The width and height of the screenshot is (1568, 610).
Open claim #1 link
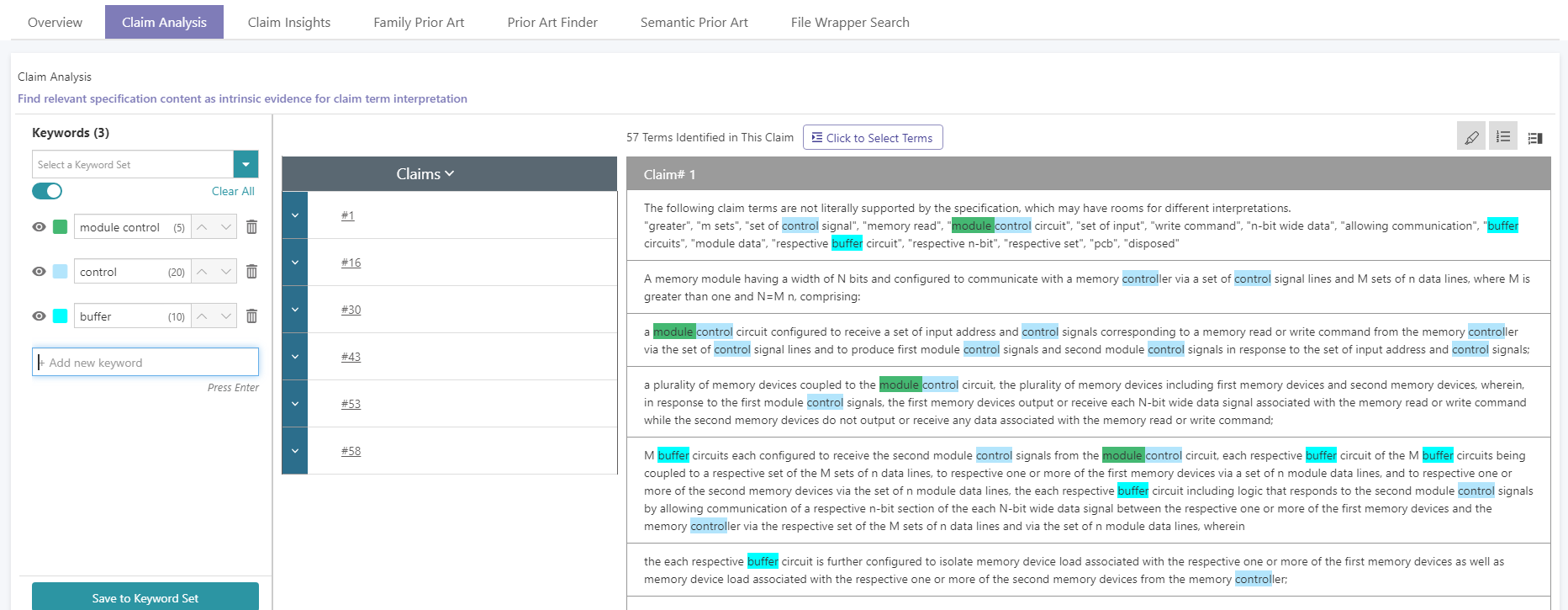(348, 215)
